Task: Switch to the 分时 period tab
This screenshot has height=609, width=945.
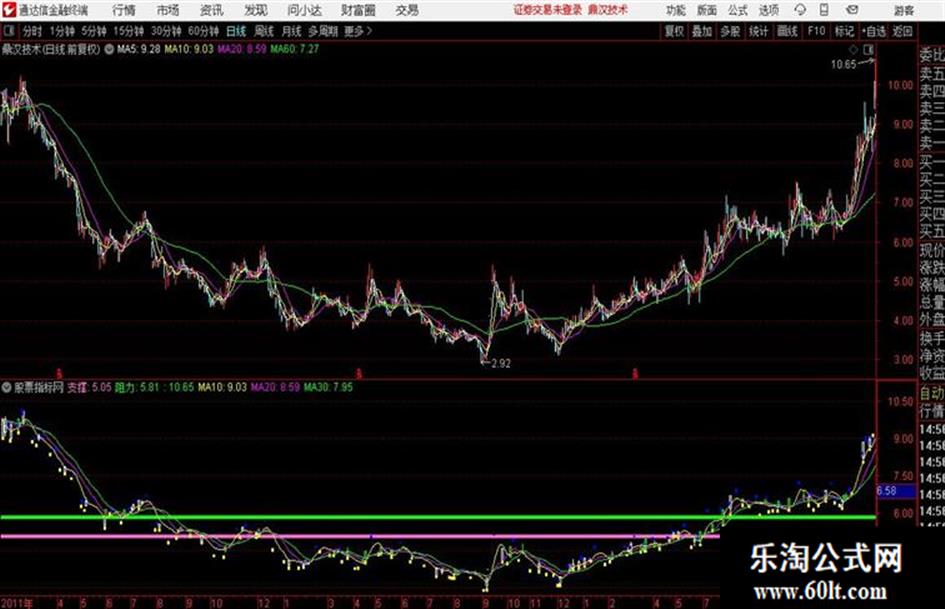Action: [33, 31]
